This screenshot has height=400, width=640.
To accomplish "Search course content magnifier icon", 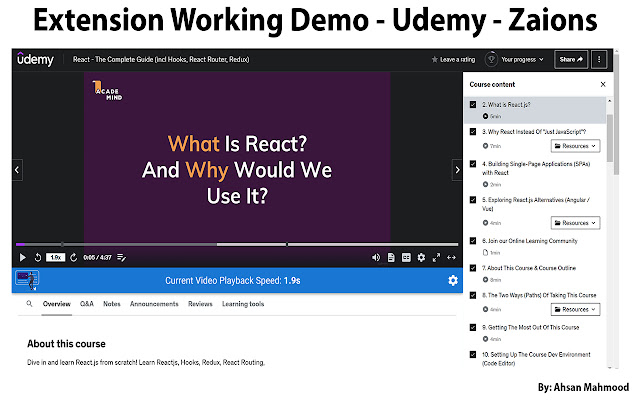I will pos(29,304).
